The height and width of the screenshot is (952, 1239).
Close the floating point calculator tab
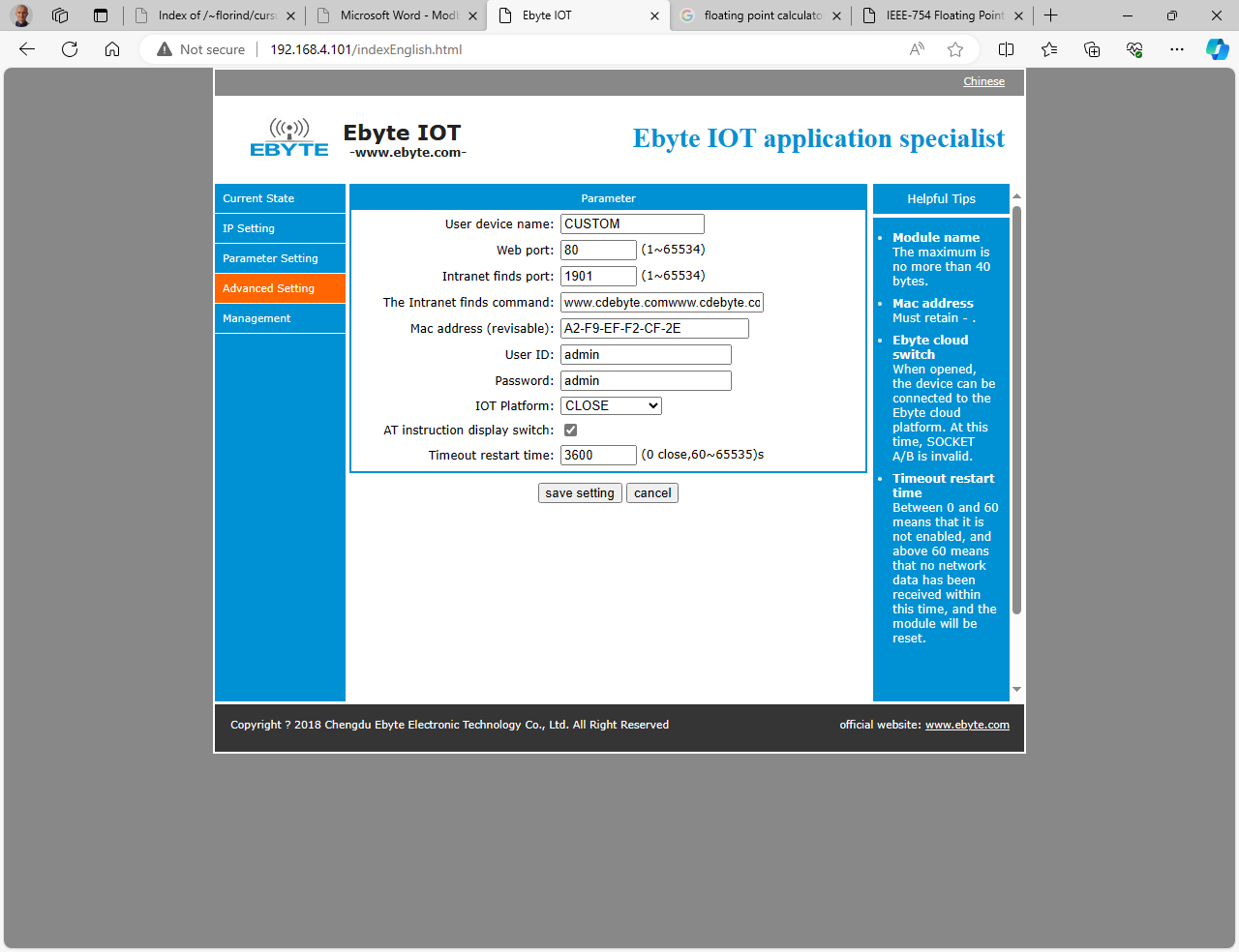pos(836,16)
